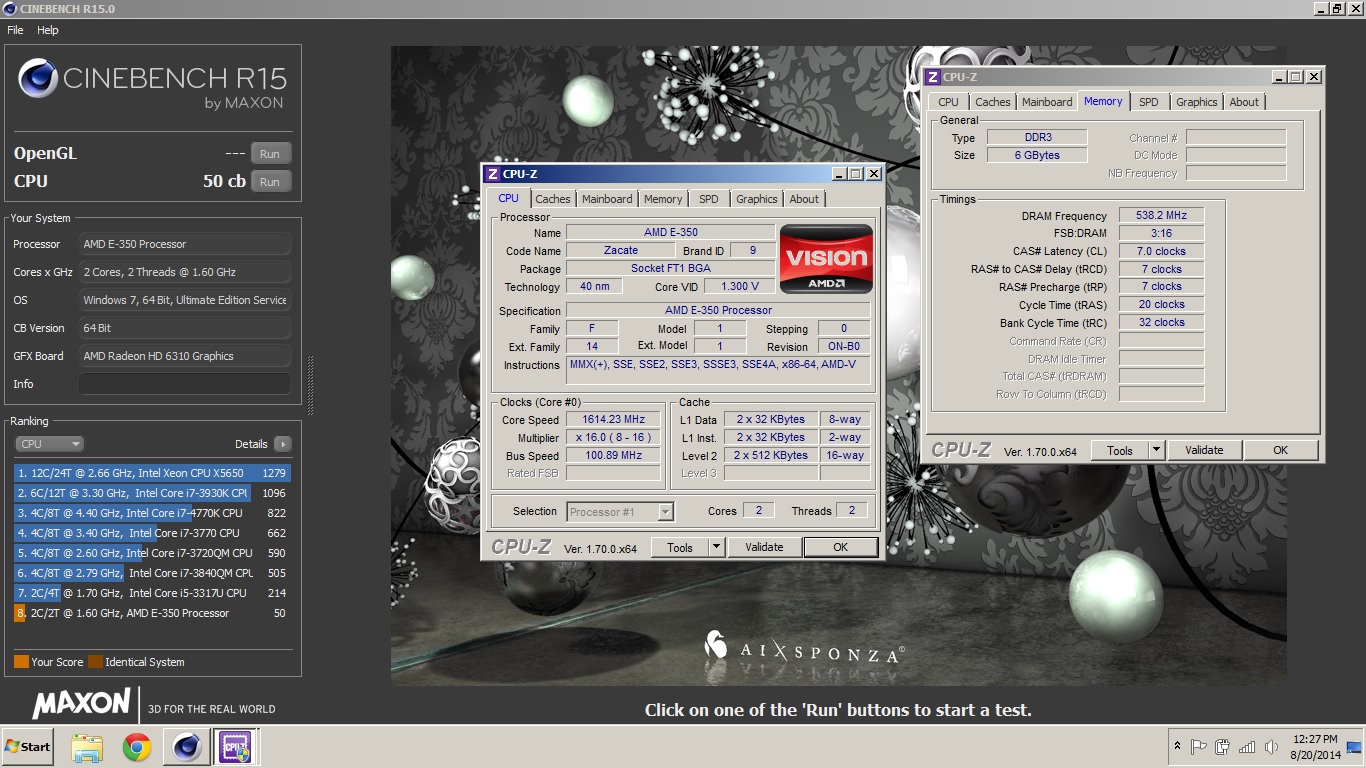Switch to About tab in front CPU-Z
This screenshot has width=1366, height=768.
(804, 199)
